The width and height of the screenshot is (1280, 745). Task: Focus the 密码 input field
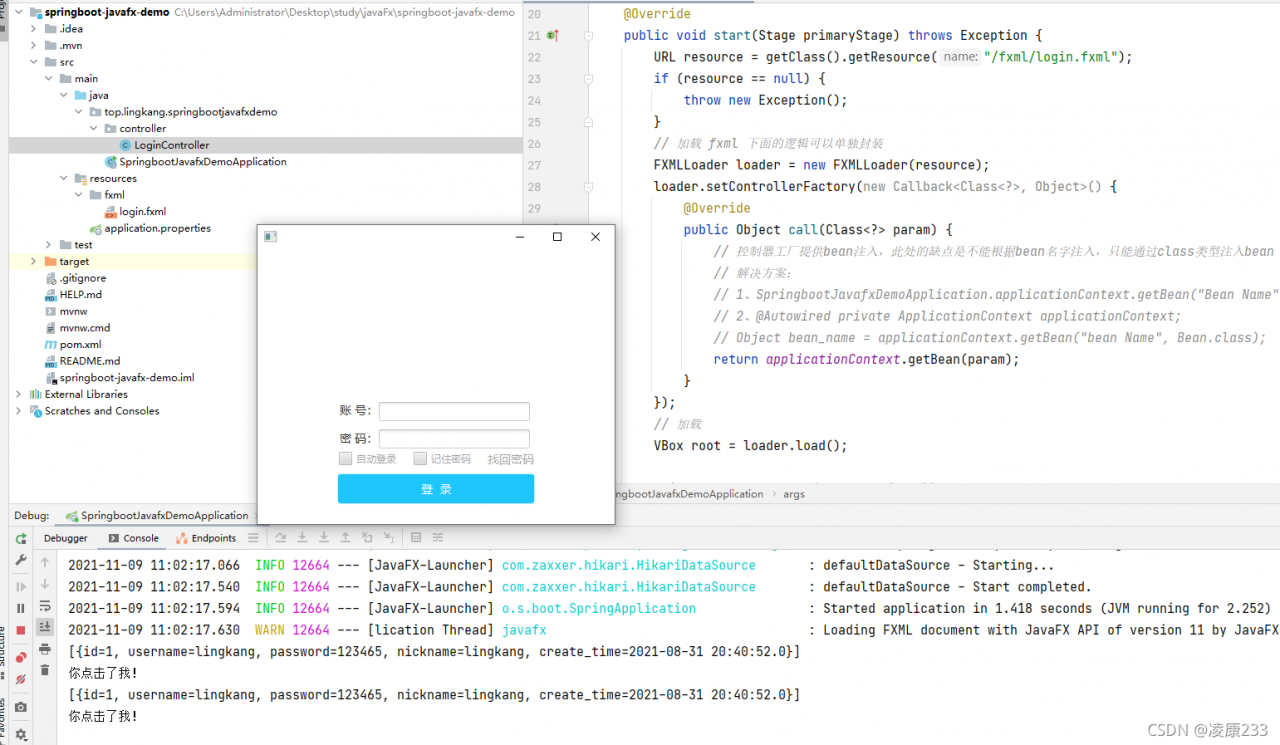(x=454, y=439)
